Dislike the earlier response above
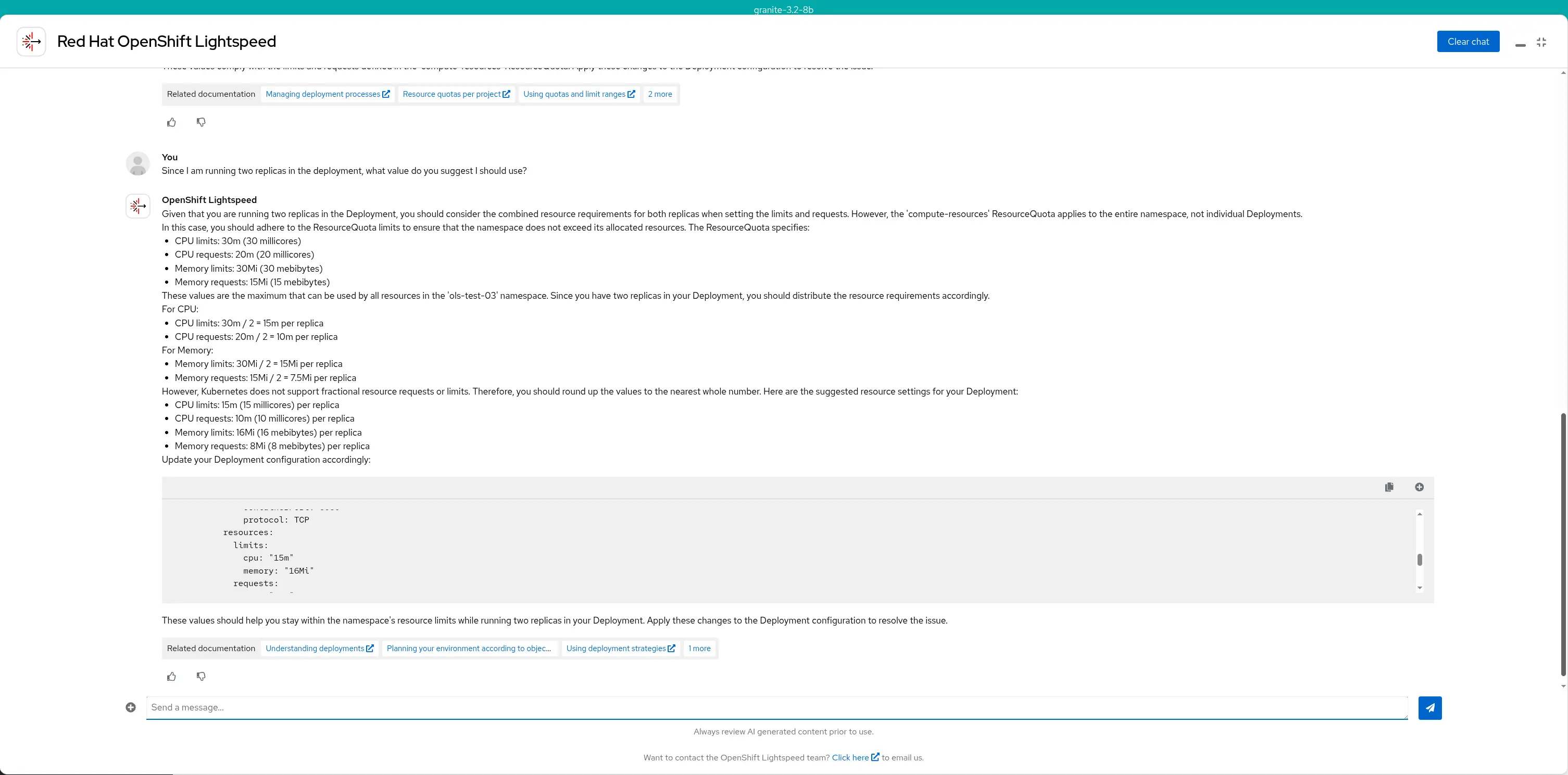 click(x=201, y=122)
